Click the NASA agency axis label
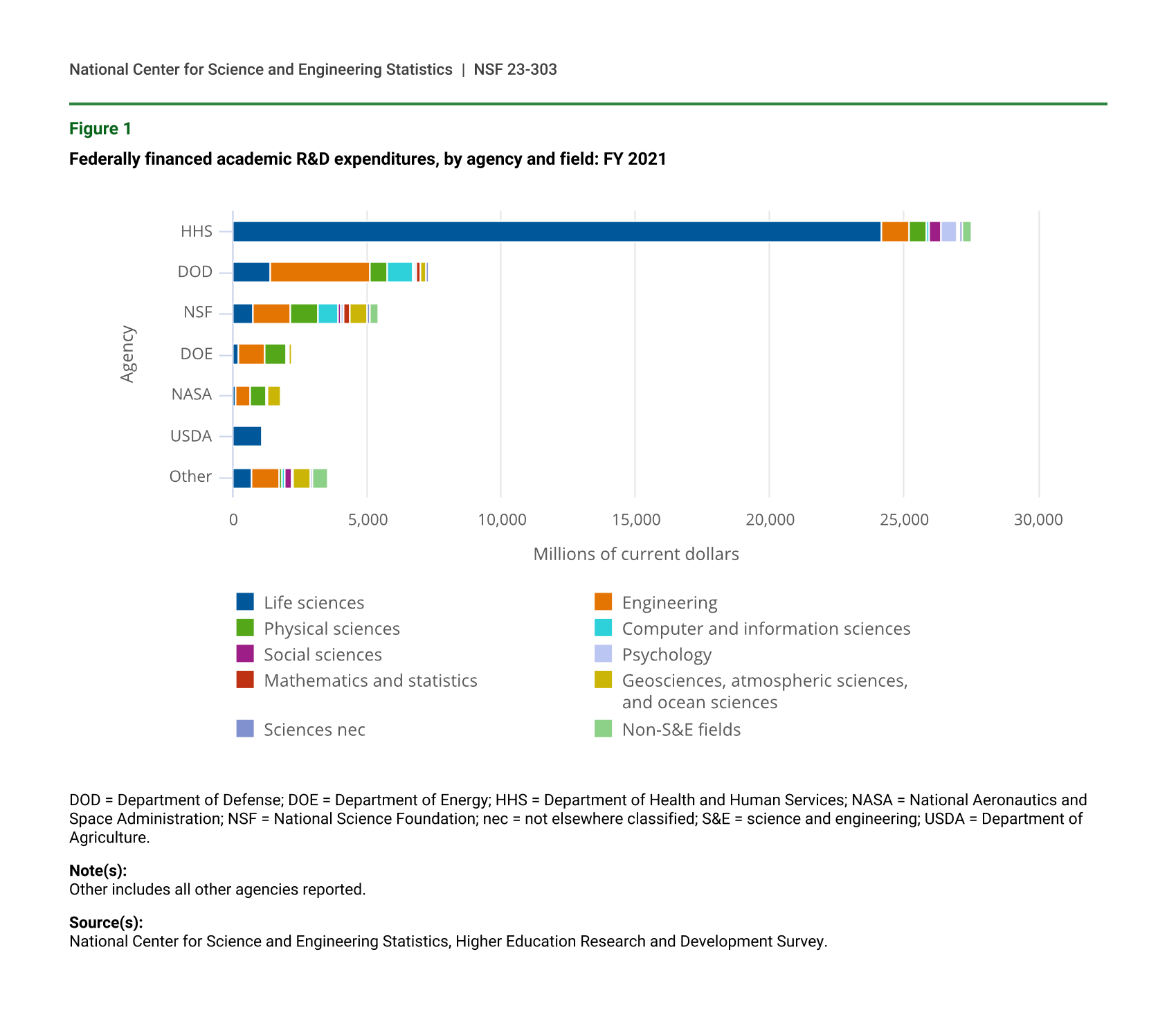 192,395
